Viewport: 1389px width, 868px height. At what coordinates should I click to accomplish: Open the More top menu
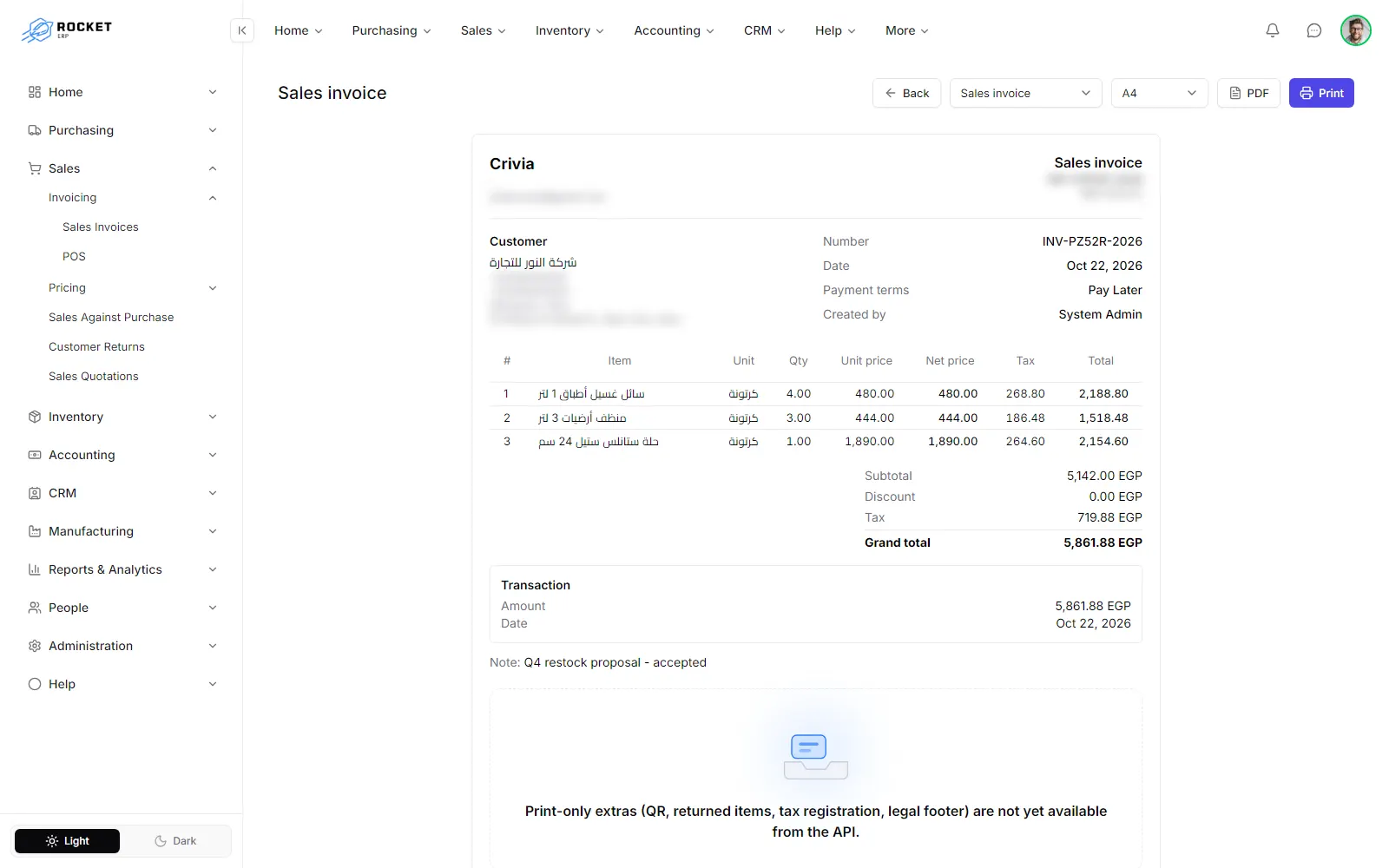pyautogui.click(x=906, y=30)
